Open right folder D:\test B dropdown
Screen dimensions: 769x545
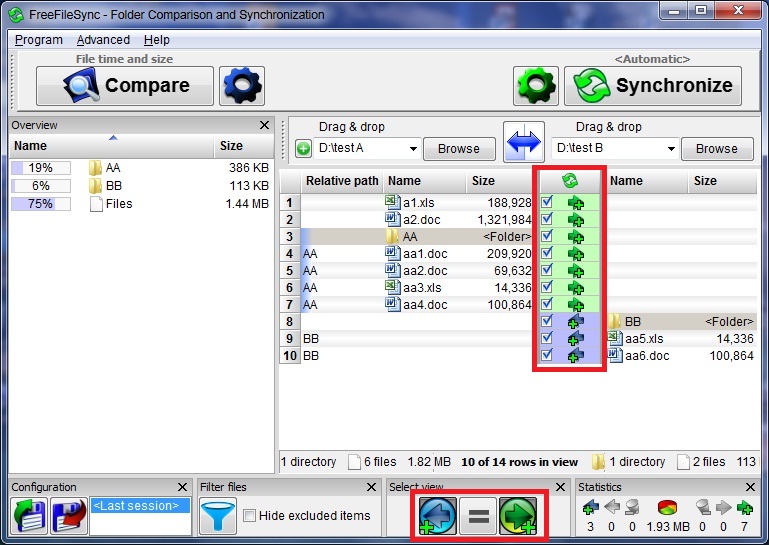(x=671, y=149)
